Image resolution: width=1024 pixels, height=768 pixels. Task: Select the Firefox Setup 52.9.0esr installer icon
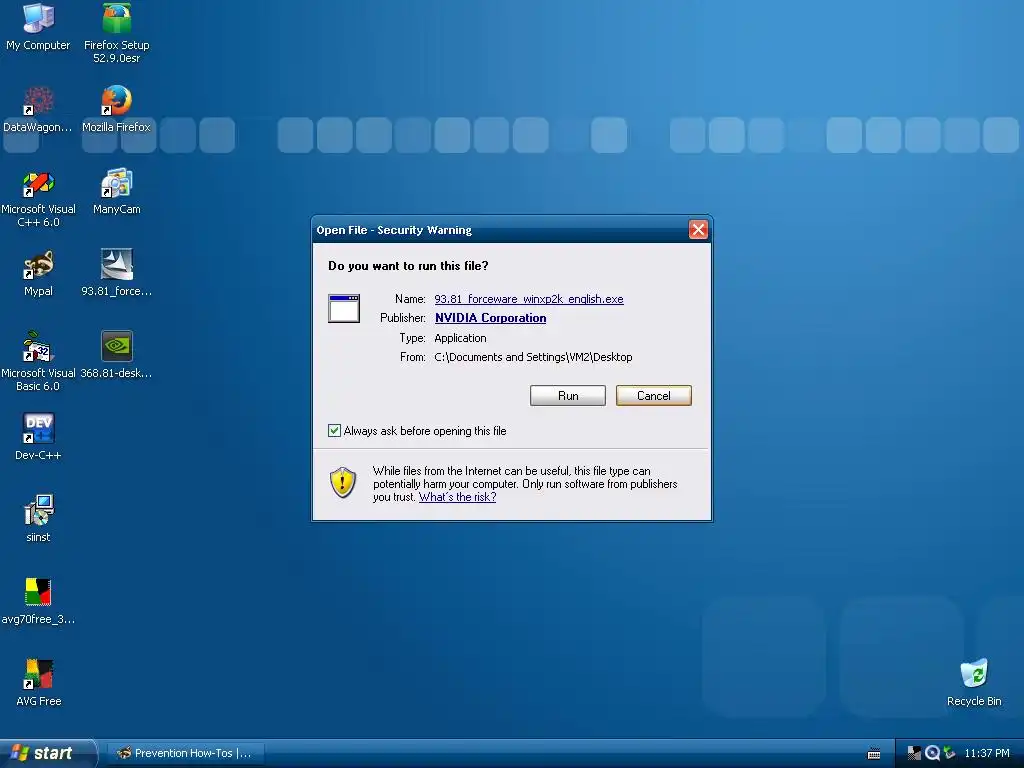[x=116, y=33]
